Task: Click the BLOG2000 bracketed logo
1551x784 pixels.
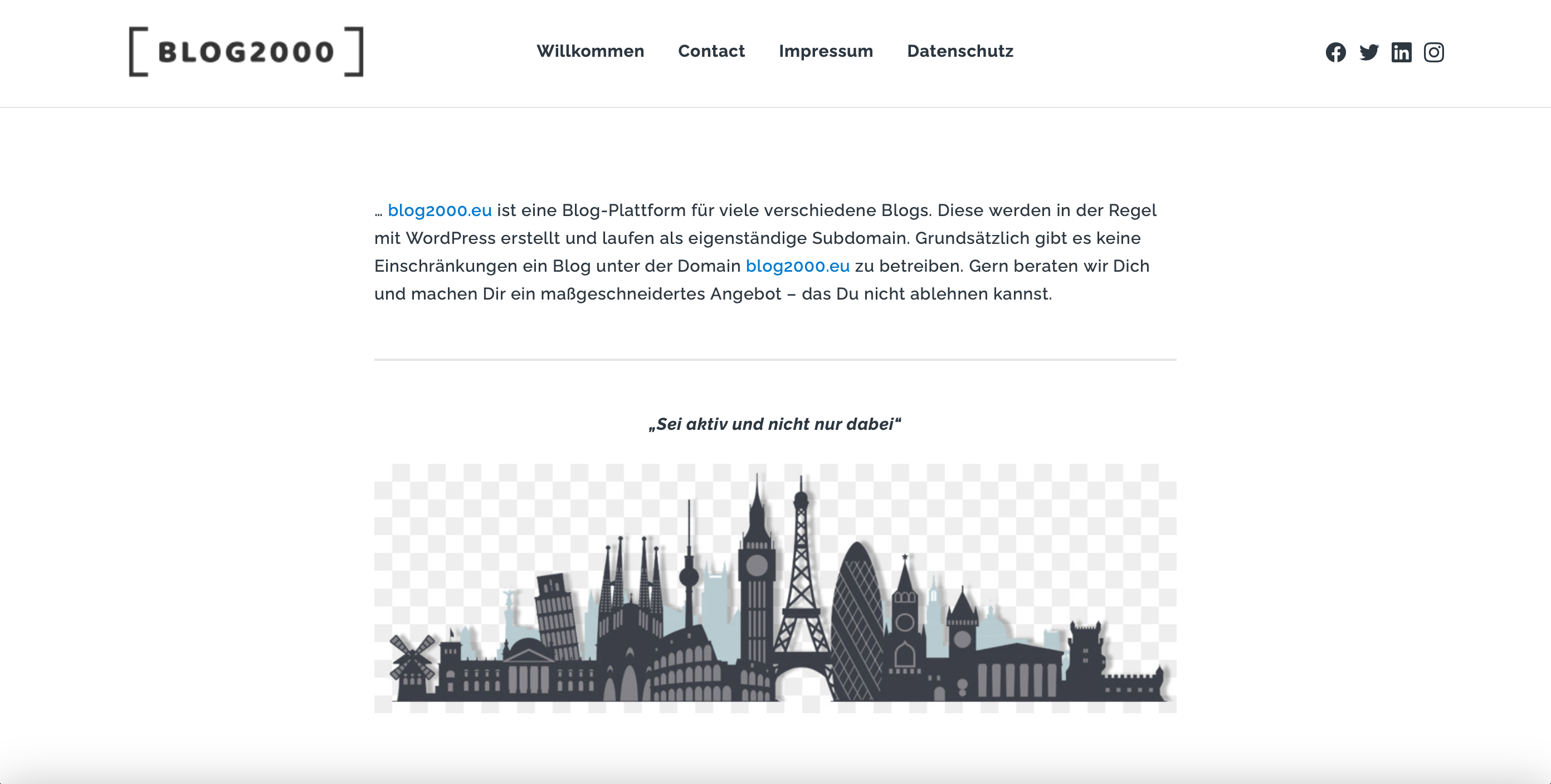Action: [x=246, y=52]
